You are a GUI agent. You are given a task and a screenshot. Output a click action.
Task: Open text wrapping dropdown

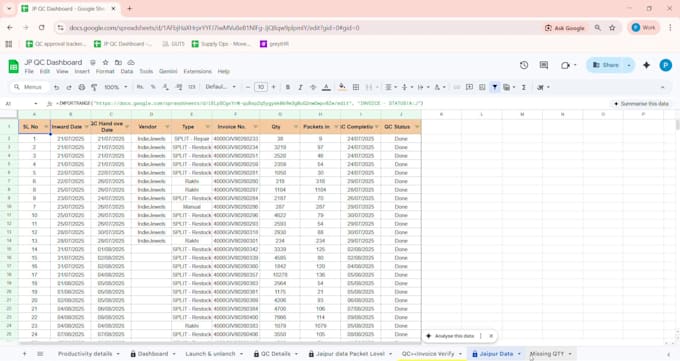(x=422, y=87)
